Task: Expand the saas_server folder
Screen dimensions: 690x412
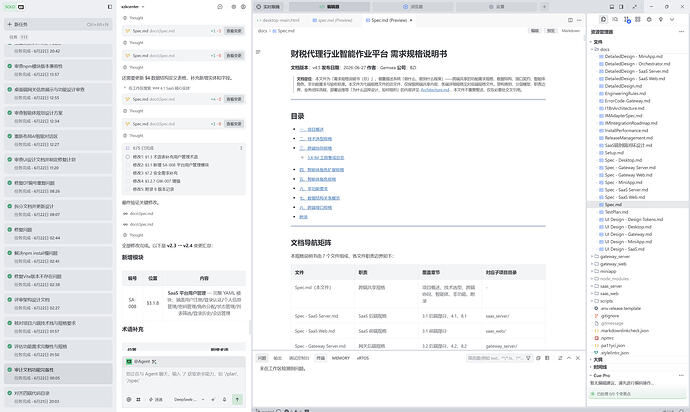Action: coord(592,286)
